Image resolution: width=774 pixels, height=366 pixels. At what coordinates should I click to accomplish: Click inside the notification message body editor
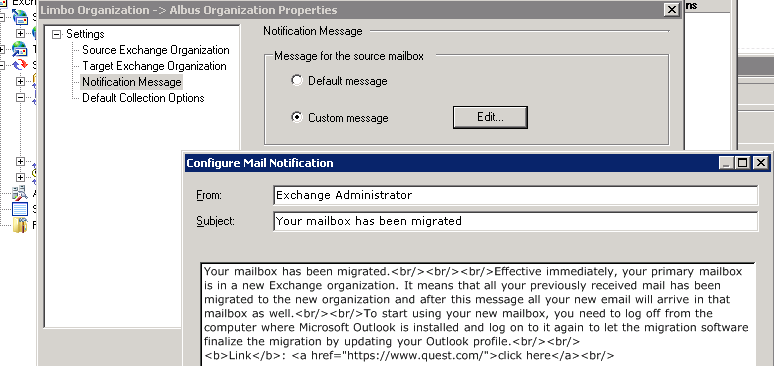478,314
